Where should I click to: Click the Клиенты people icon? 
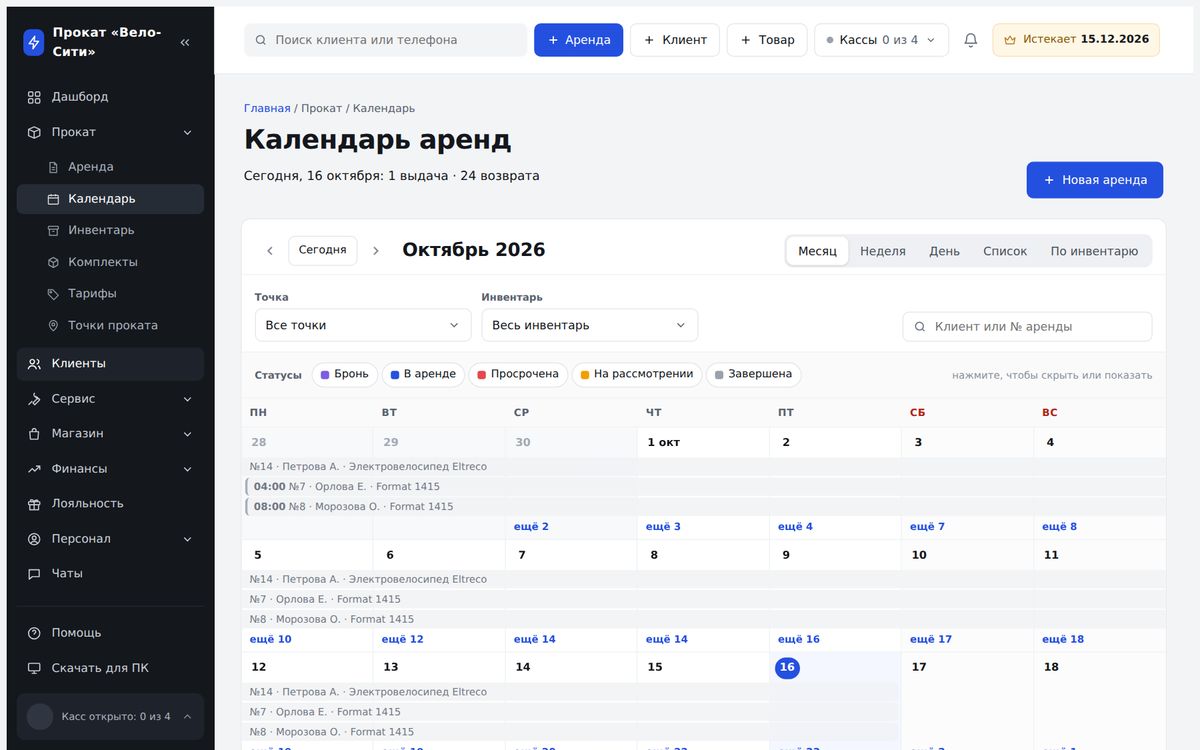[x=34, y=364]
